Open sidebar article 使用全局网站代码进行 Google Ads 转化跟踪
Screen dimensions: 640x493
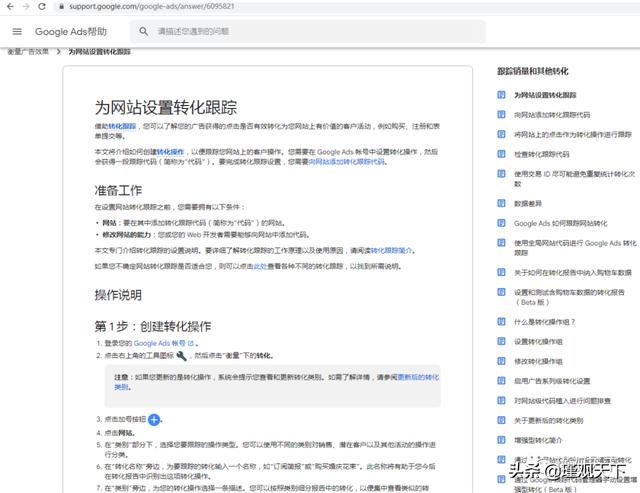[x=575, y=248]
